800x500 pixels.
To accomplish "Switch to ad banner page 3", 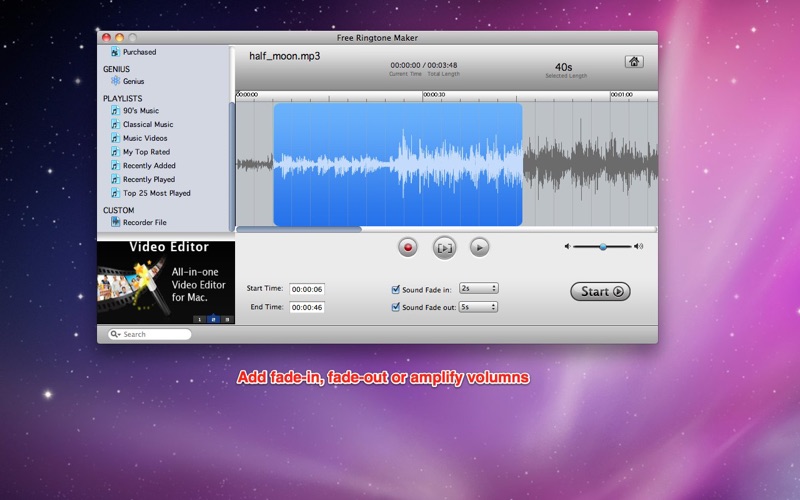I will (x=227, y=319).
